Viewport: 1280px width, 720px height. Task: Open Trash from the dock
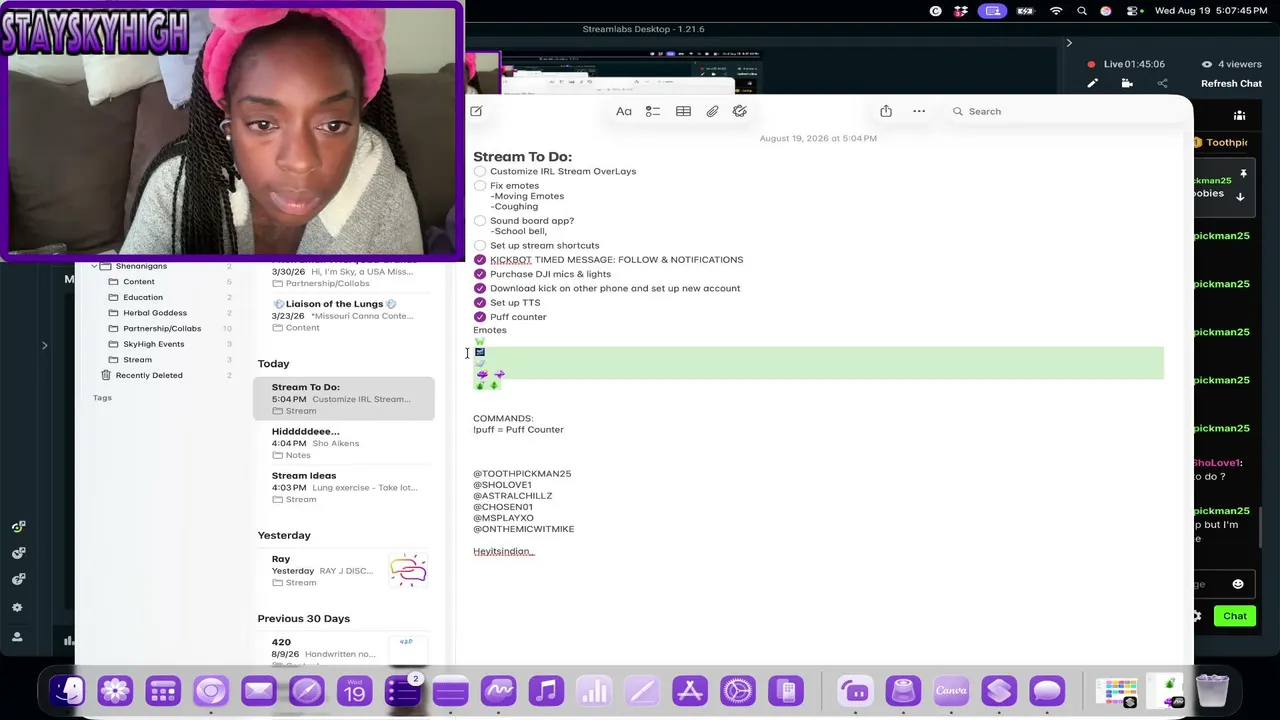pyautogui.click(x=1212, y=690)
